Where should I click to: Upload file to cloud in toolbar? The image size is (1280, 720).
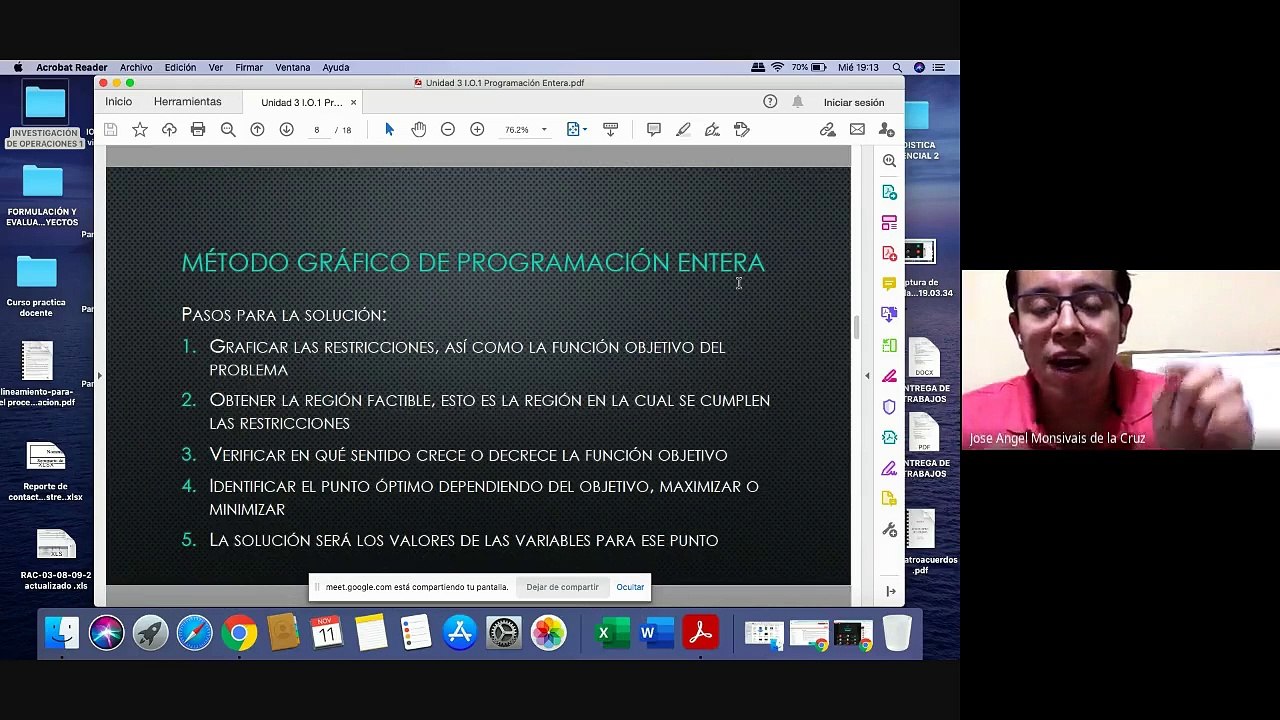pos(169,130)
